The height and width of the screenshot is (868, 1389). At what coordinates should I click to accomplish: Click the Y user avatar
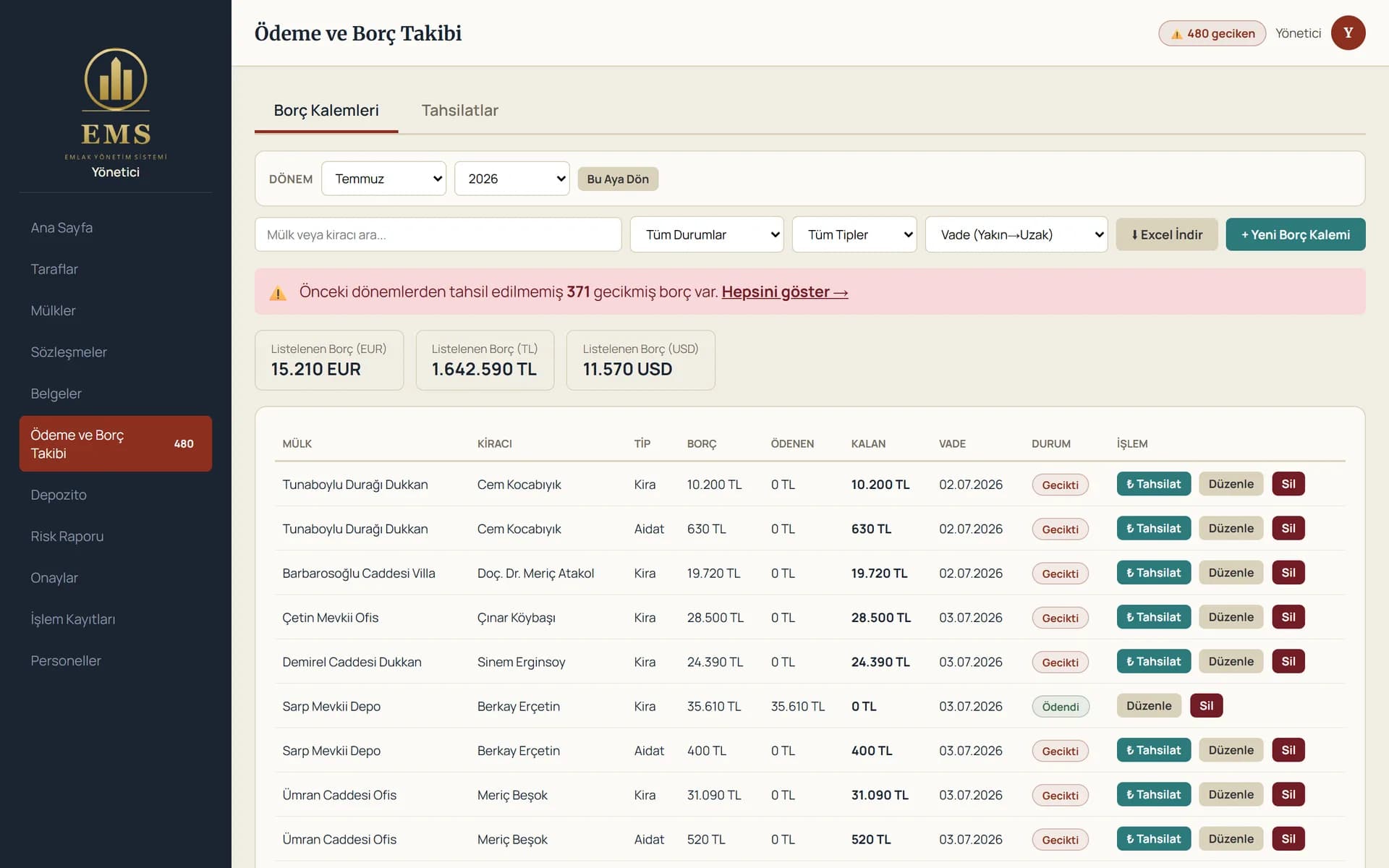(1348, 33)
